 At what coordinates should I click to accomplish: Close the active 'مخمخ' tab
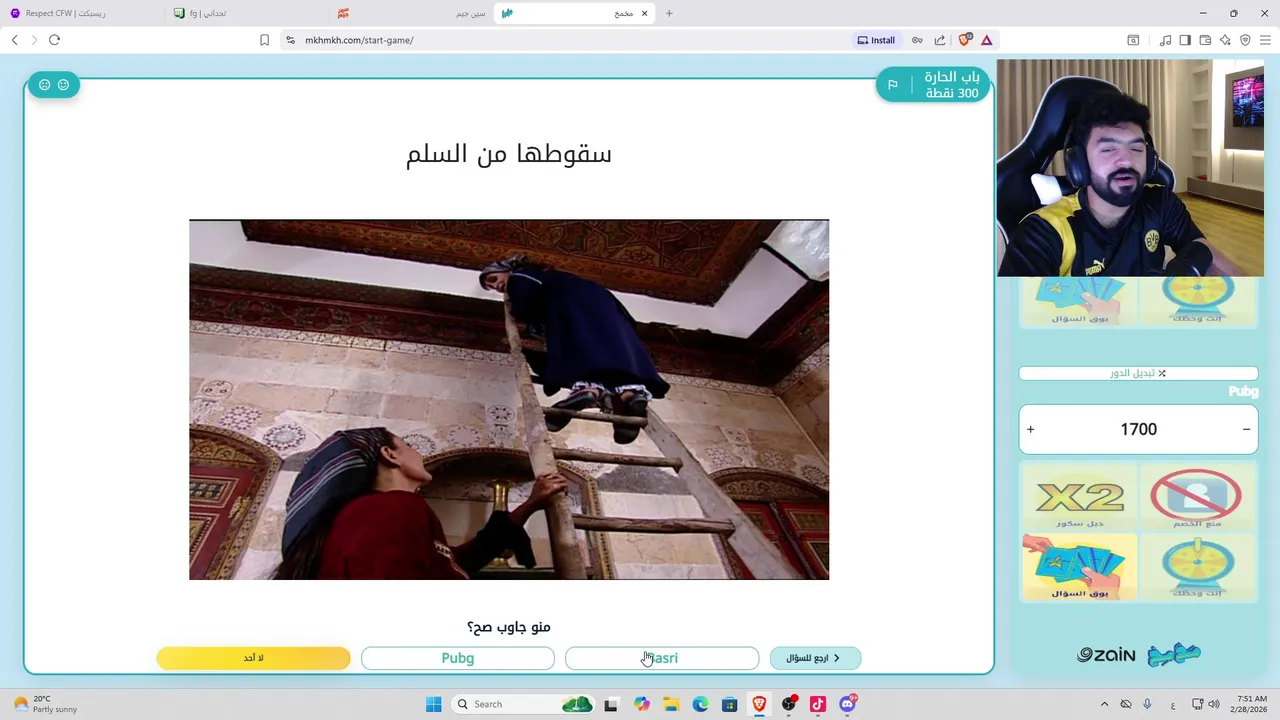click(x=645, y=13)
